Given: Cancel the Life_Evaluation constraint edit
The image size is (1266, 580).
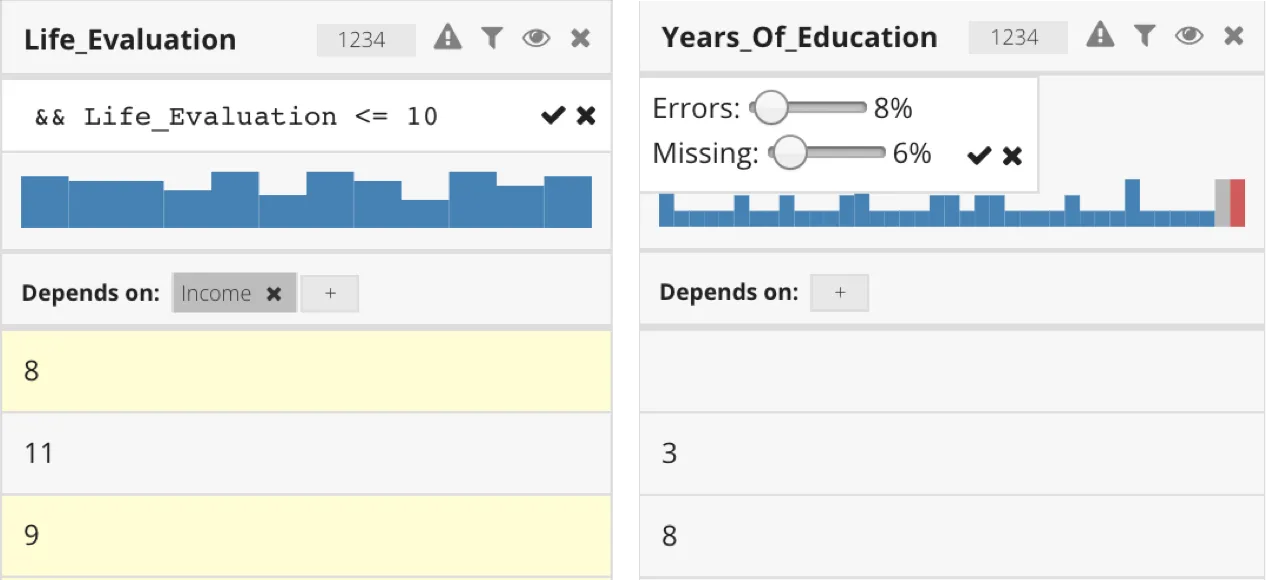Looking at the screenshot, I should [x=586, y=116].
